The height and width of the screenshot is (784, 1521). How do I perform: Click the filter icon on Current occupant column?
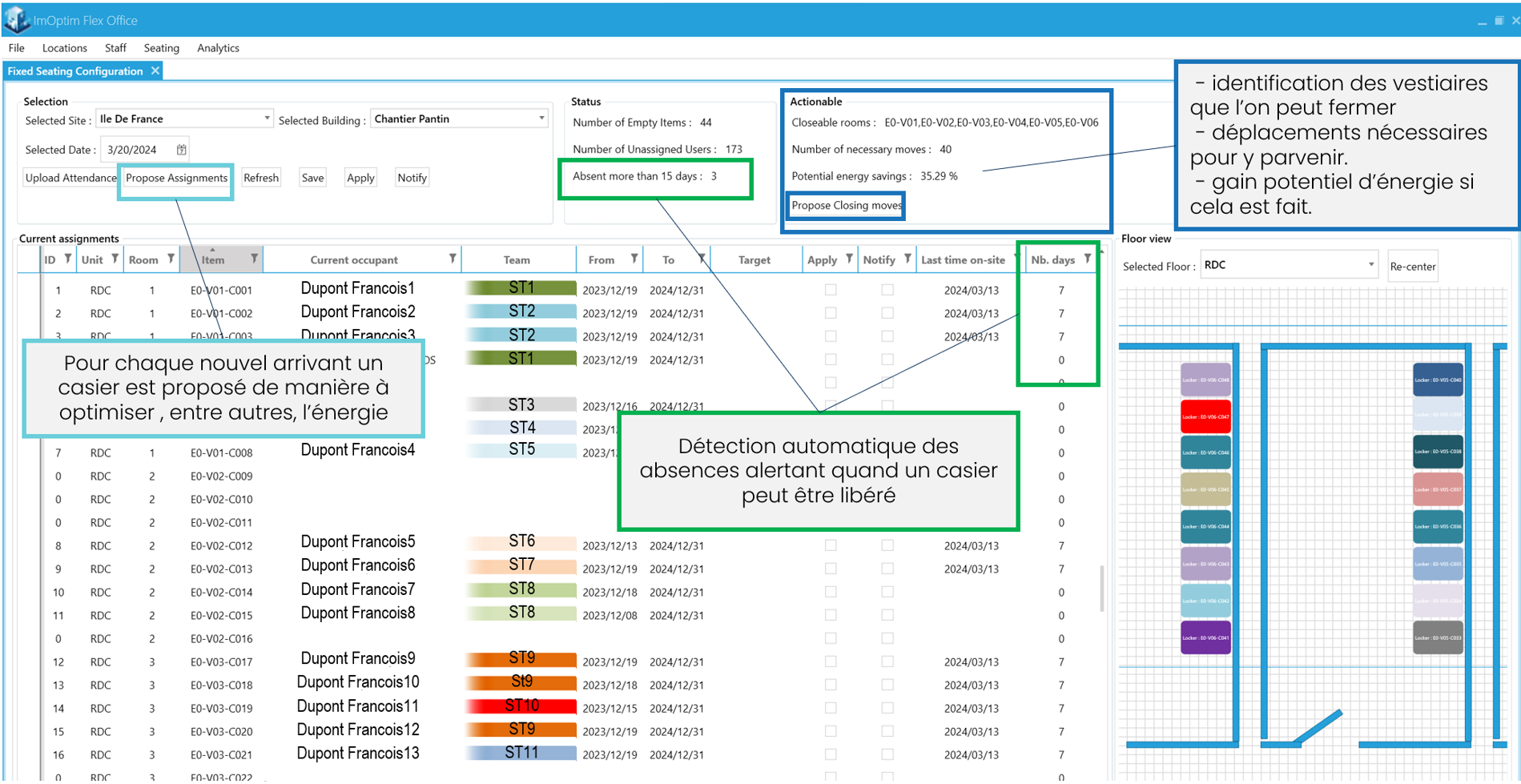coord(453,259)
